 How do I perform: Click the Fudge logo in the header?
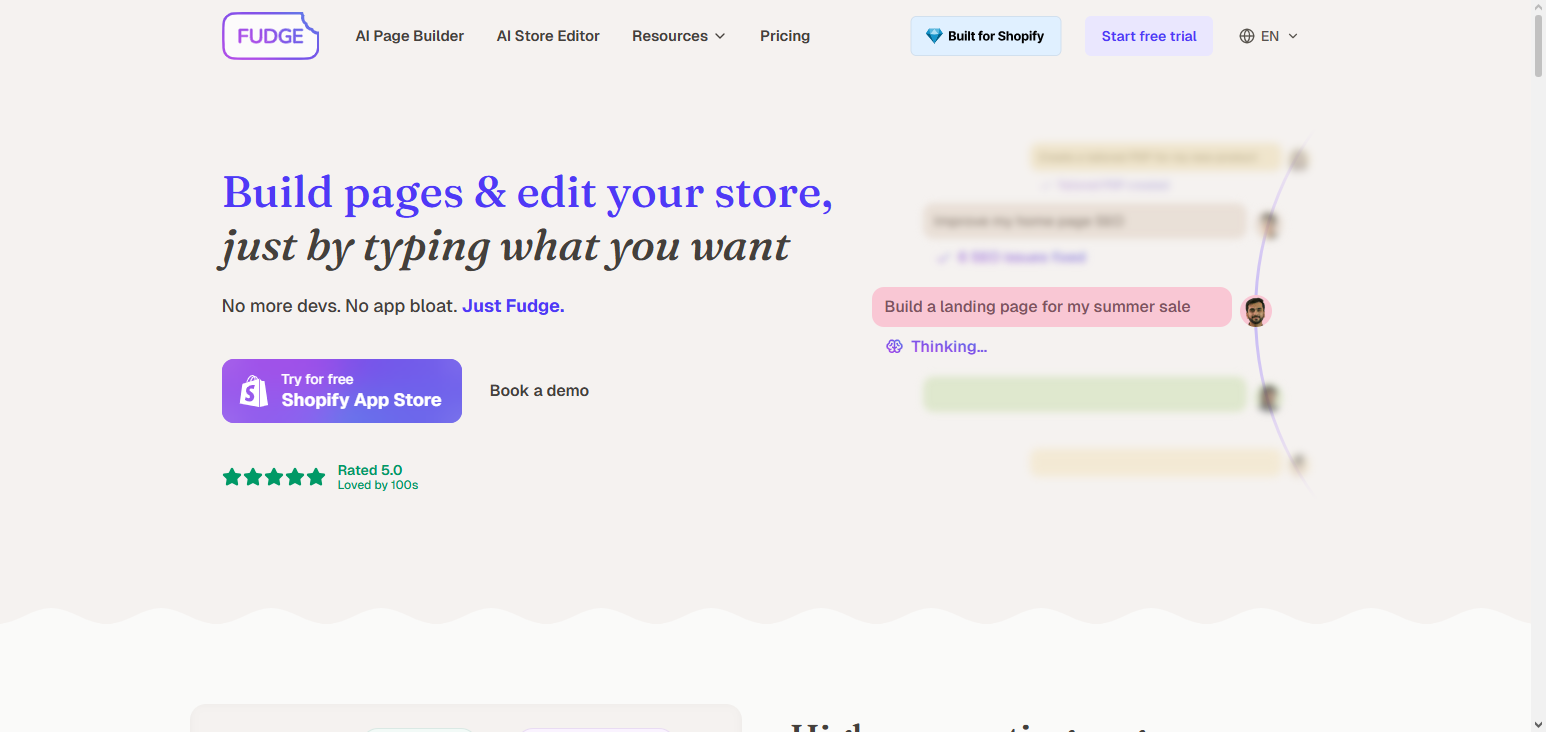(270, 36)
